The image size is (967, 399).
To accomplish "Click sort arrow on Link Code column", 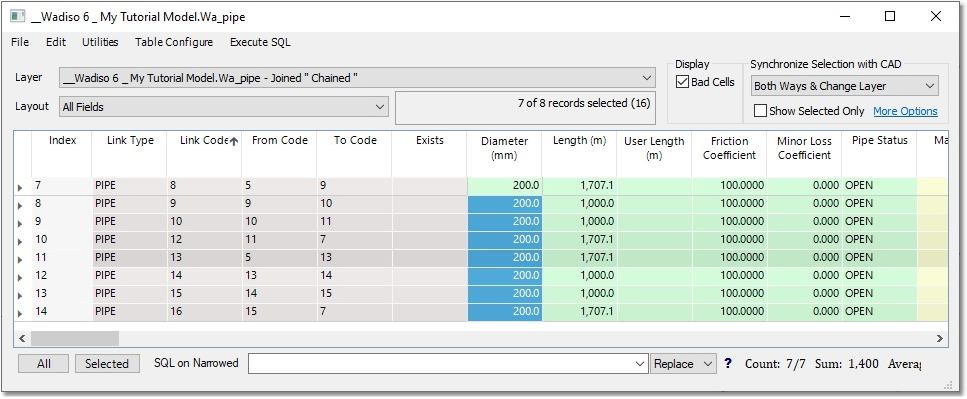I will 234,141.
